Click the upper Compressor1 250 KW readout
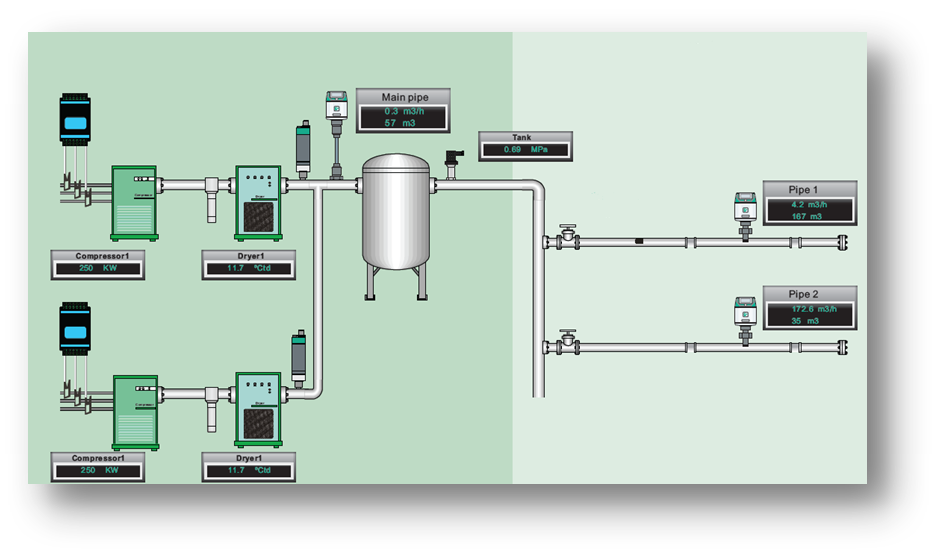 97,264
